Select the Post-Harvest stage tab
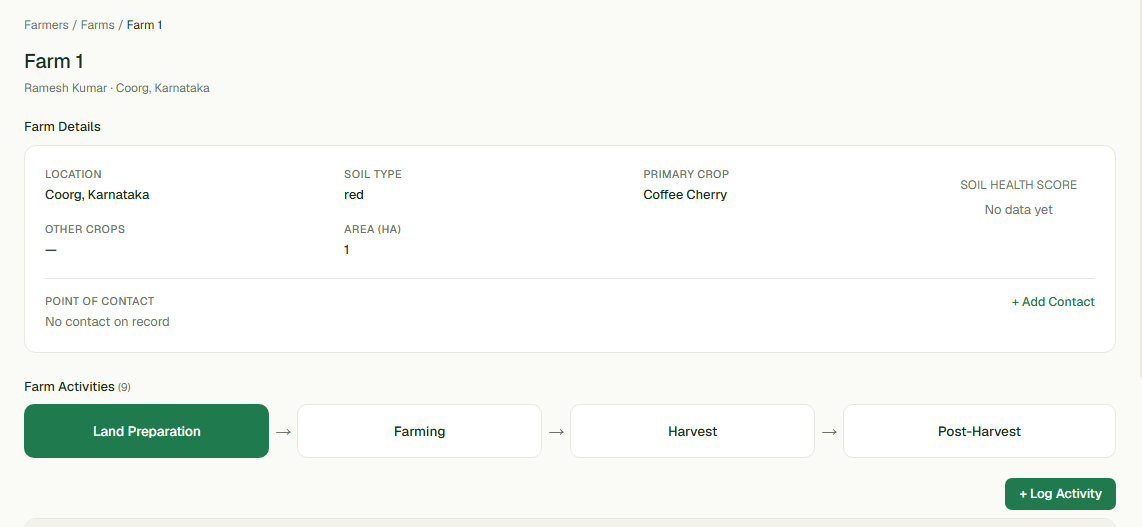 [x=979, y=431]
